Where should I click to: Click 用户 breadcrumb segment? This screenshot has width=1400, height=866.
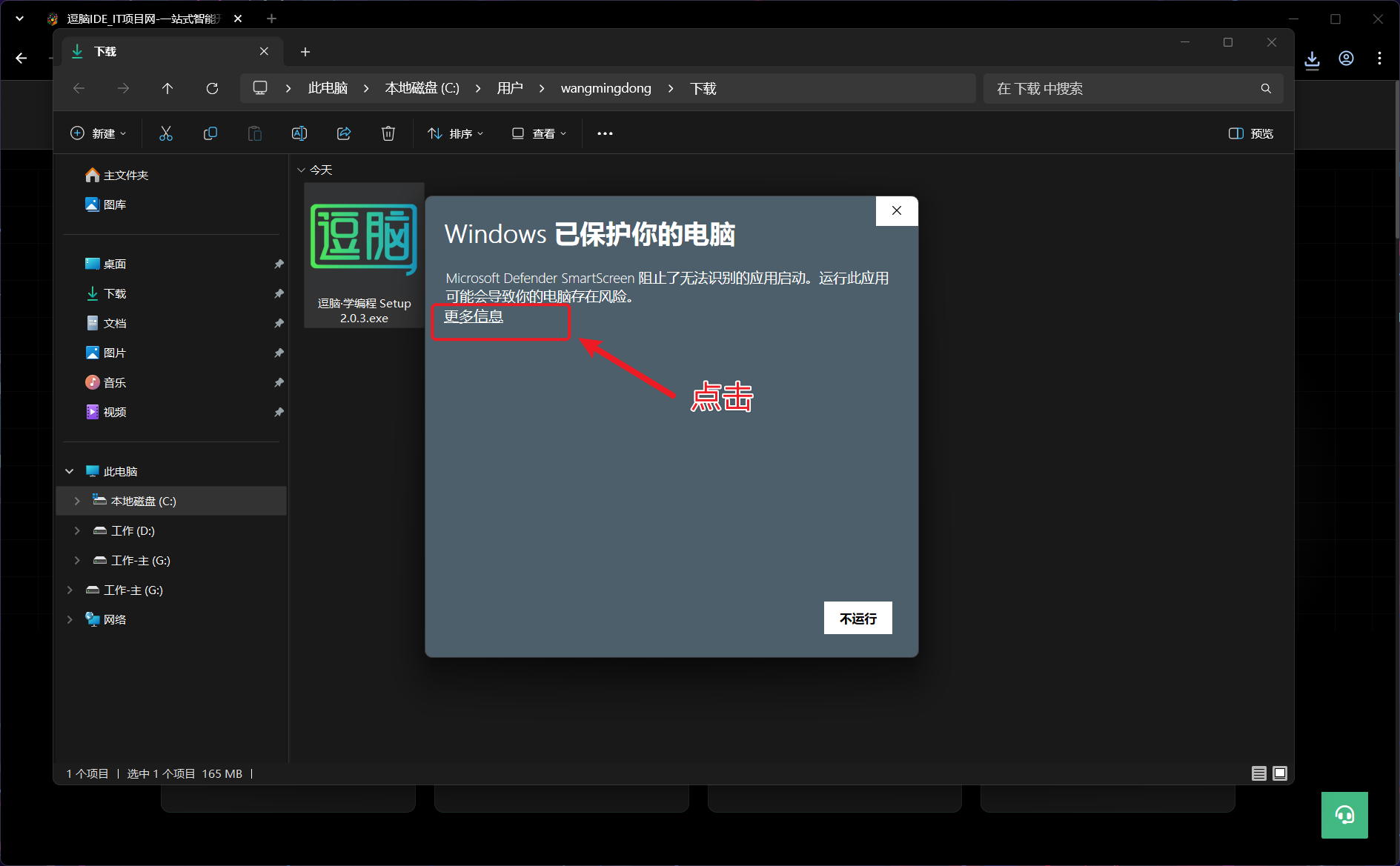[x=510, y=88]
